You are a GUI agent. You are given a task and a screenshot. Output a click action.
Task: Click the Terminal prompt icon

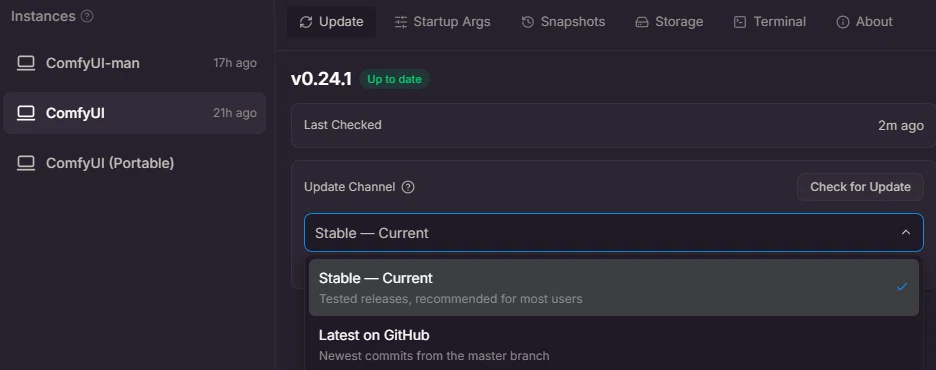[740, 22]
